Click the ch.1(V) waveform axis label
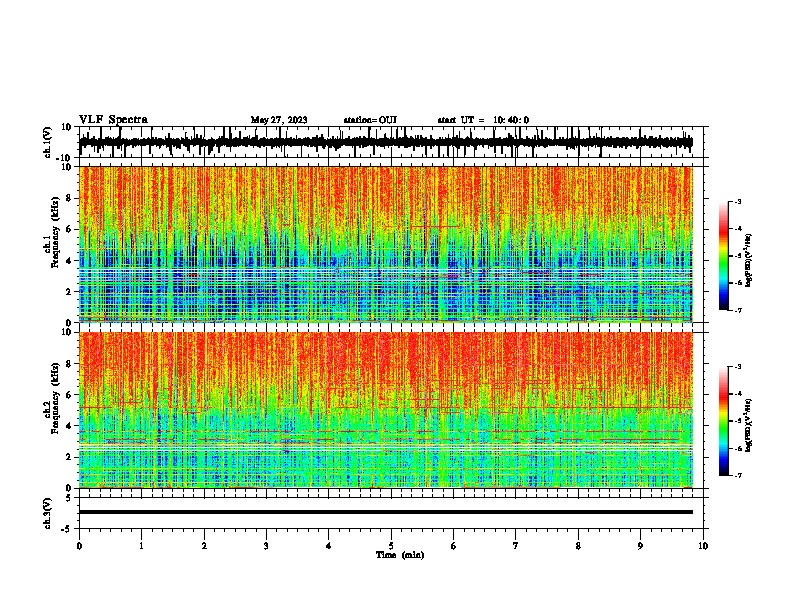Screen dimensions: 792x612 tap(48, 142)
